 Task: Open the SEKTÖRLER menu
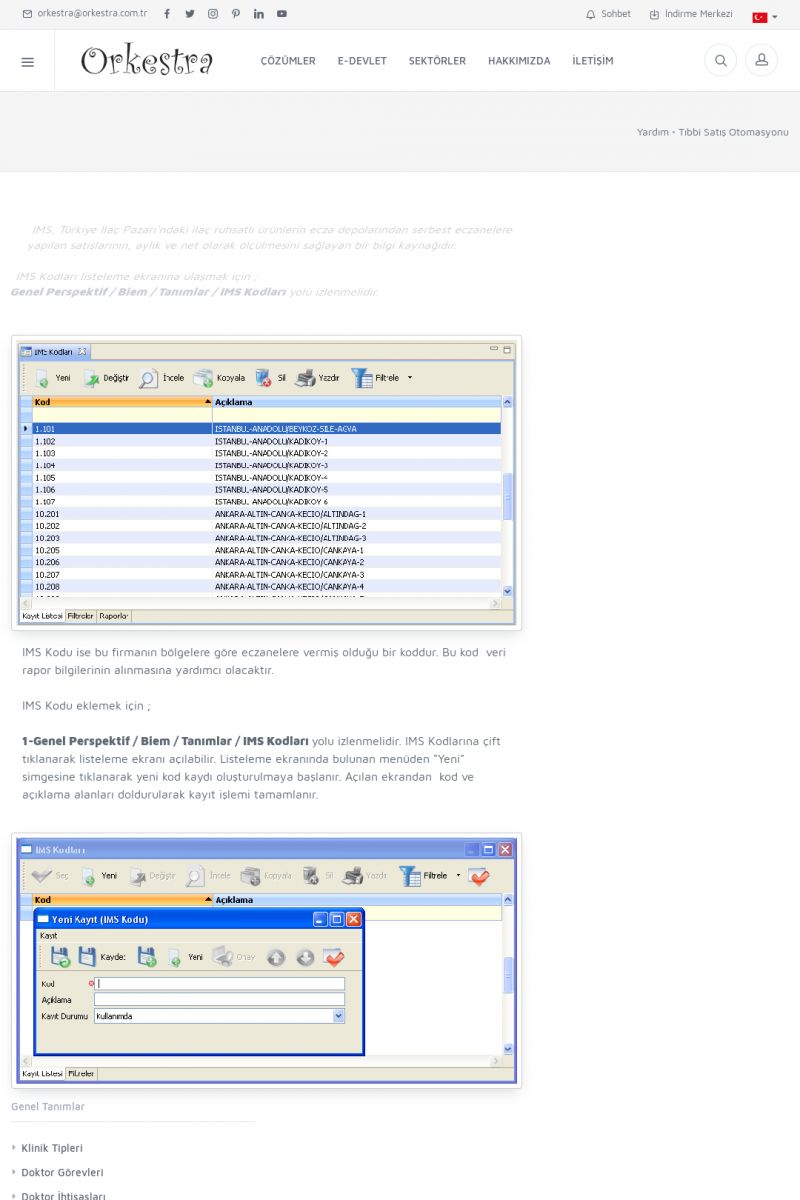(437, 61)
